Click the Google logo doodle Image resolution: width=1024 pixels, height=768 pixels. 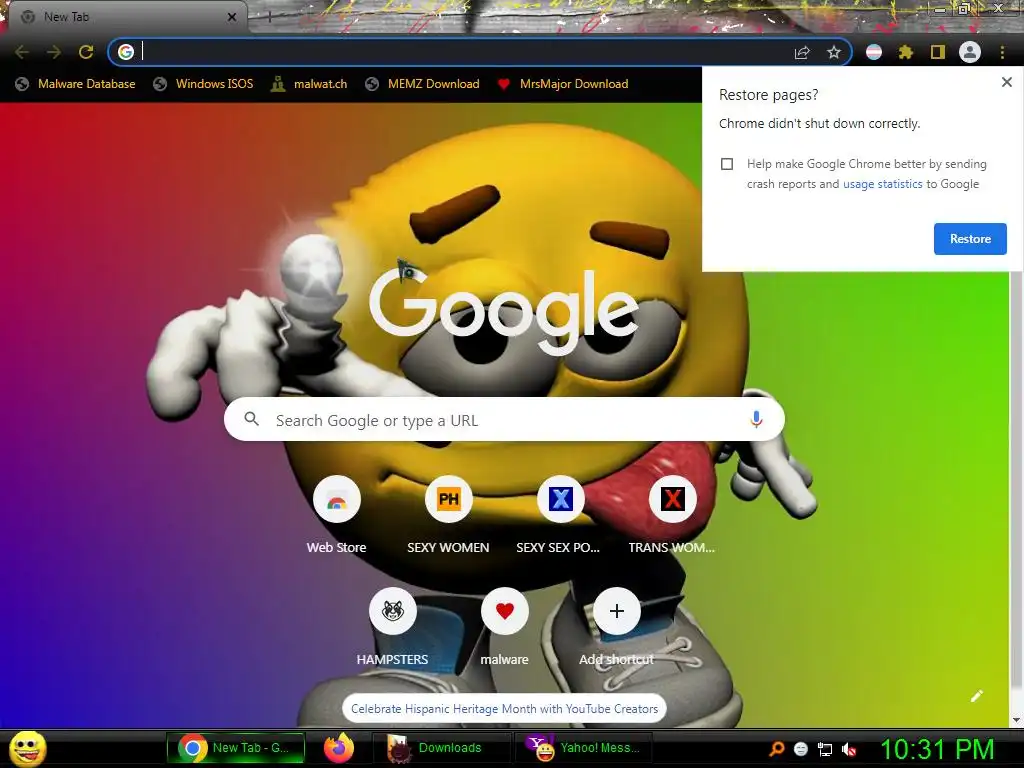click(x=503, y=311)
